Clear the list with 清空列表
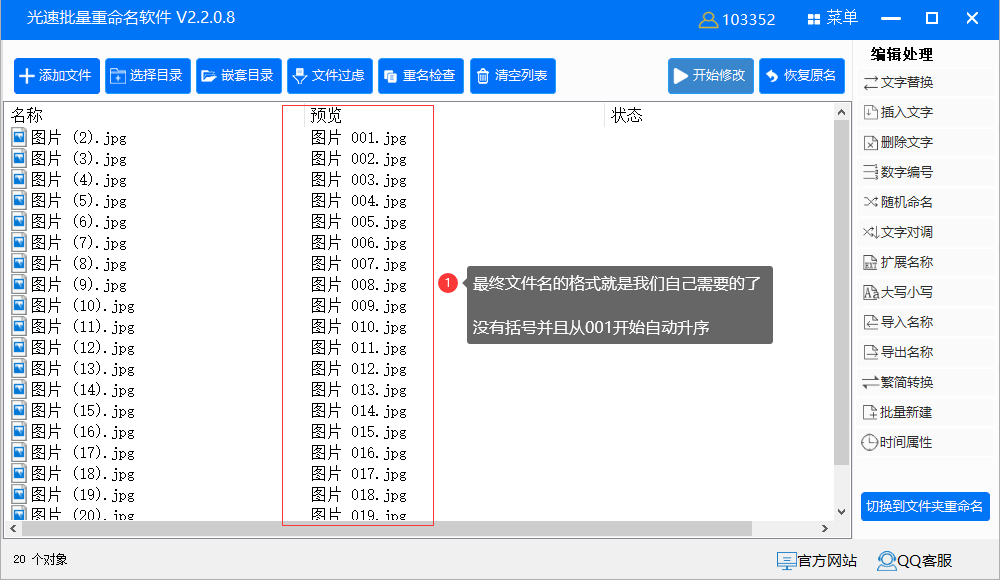The width and height of the screenshot is (1000, 580). pos(513,76)
